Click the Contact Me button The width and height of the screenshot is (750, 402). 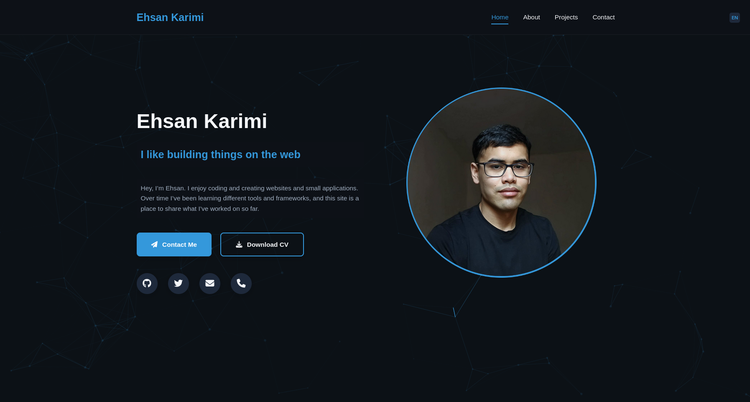coord(174,245)
